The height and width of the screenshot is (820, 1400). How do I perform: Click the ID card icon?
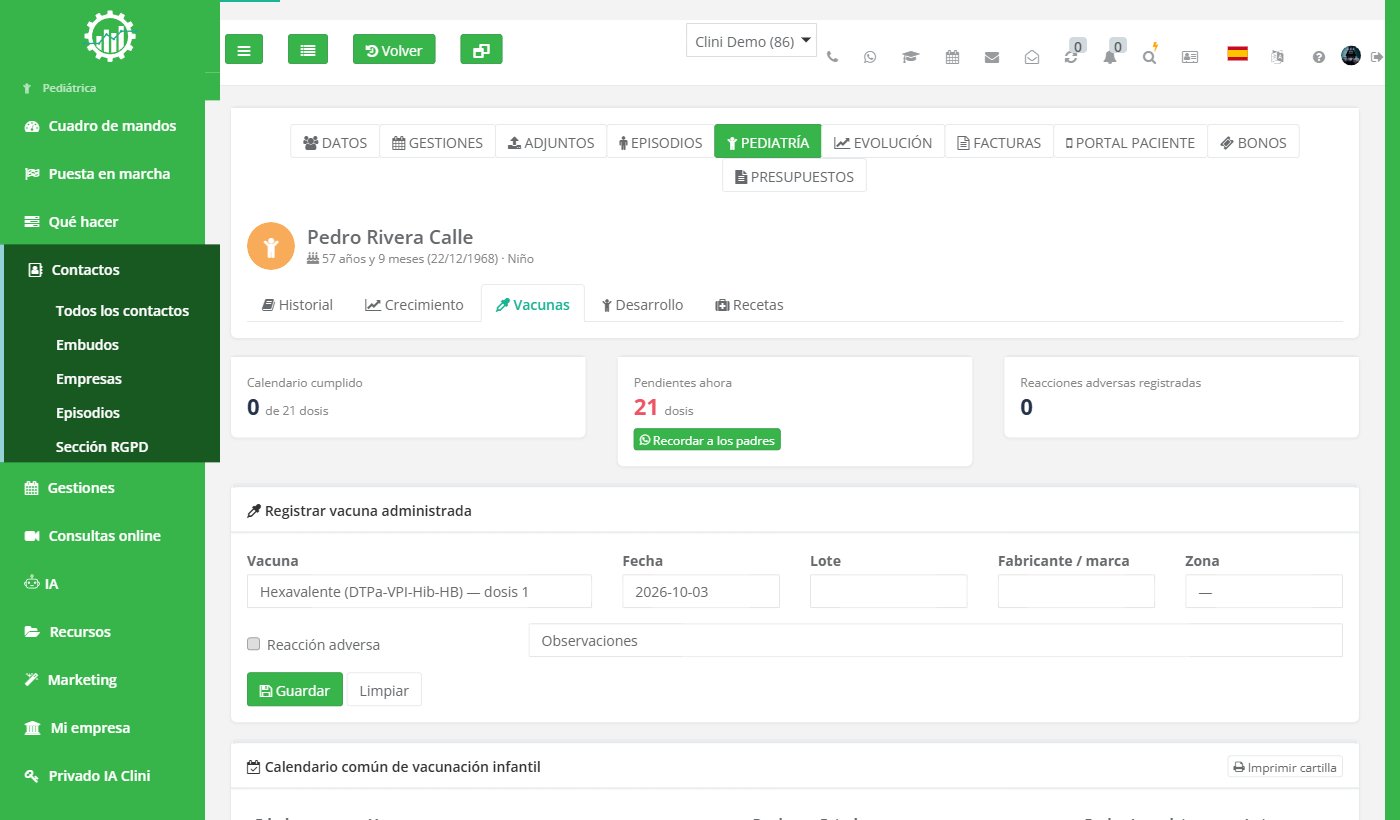[1190, 57]
